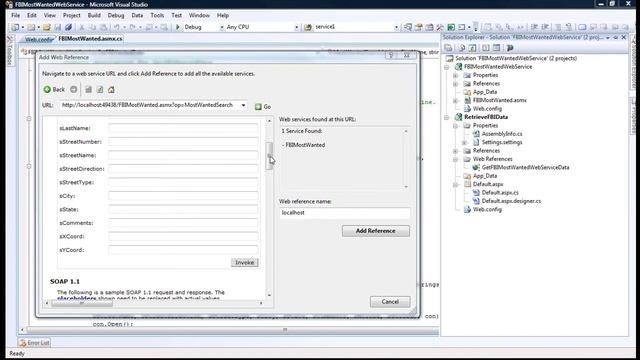Viewport: 640px width, 360px height.
Task: Click the Save All toolbar icon
Action: (x=68, y=27)
